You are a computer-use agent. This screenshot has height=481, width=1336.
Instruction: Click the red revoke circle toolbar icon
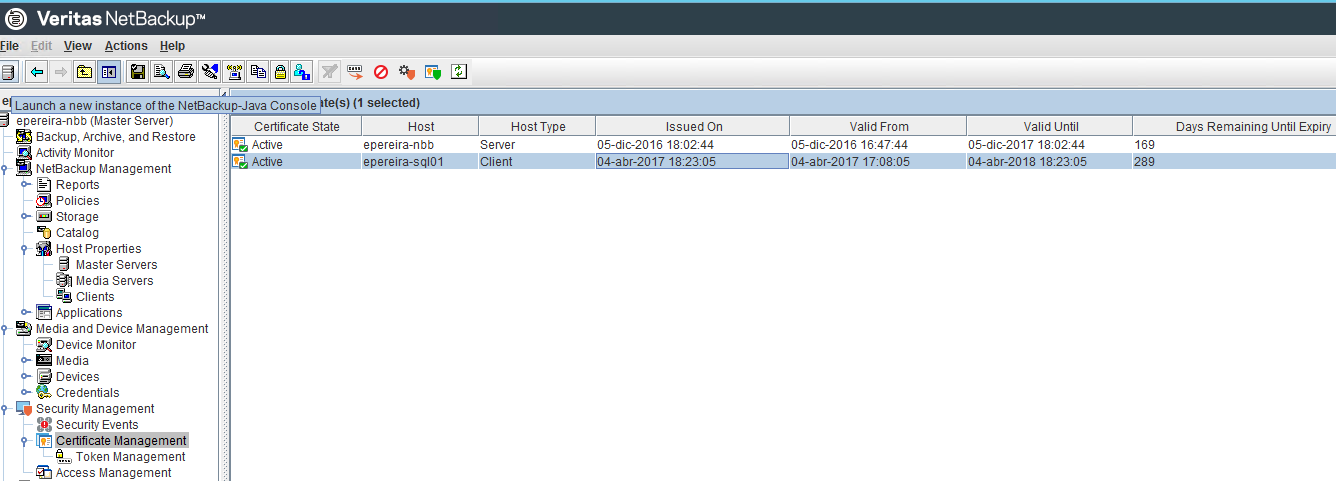click(381, 72)
